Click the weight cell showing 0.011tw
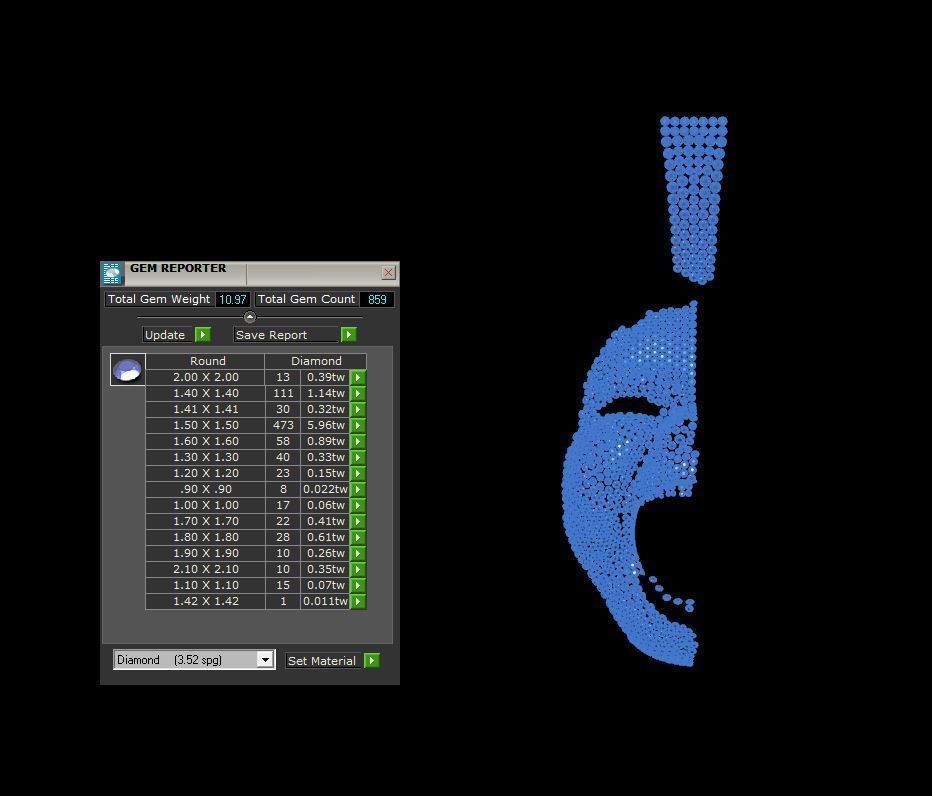This screenshot has height=796, width=932. point(325,602)
